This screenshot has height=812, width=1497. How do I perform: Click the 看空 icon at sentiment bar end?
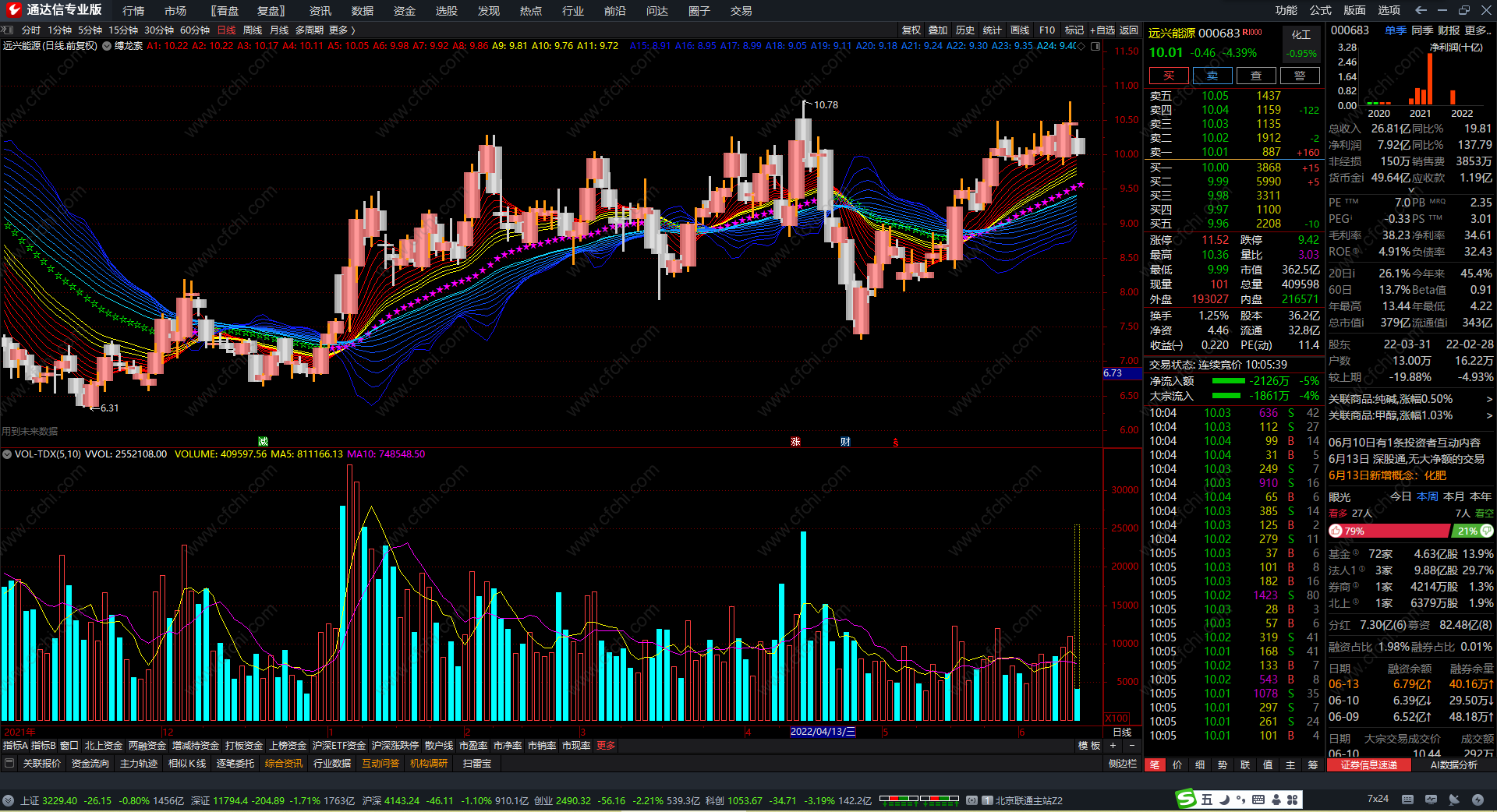(1486, 531)
